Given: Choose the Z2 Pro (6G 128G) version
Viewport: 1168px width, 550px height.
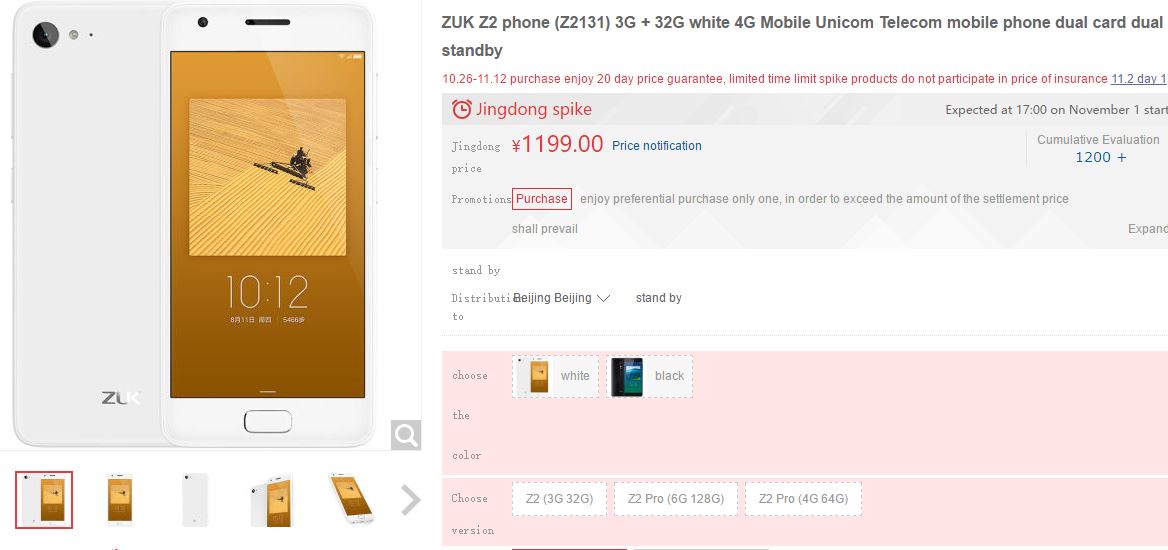Looking at the screenshot, I should [676, 499].
